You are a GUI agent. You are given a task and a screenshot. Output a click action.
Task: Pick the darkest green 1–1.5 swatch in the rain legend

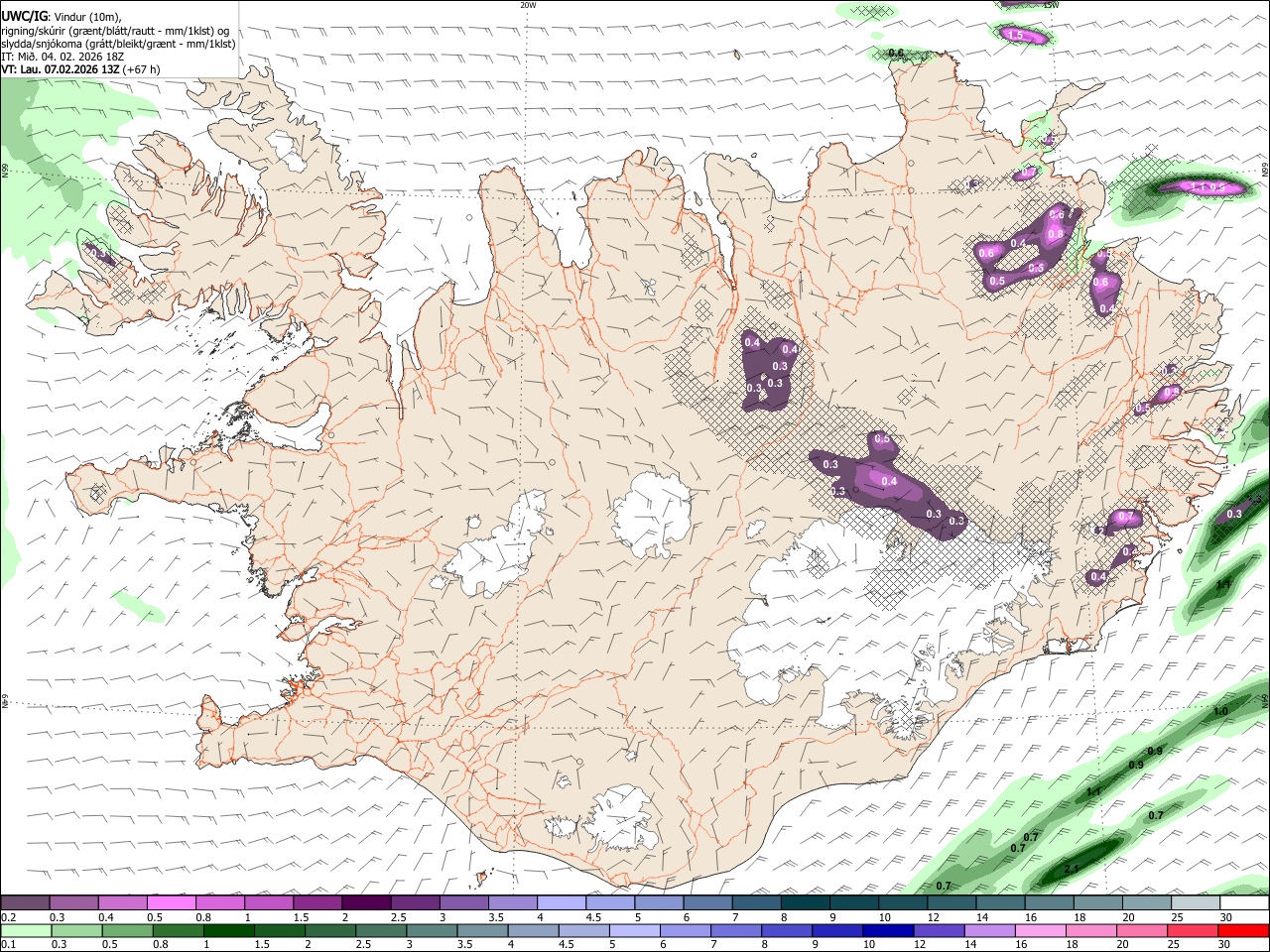click(x=228, y=930)
